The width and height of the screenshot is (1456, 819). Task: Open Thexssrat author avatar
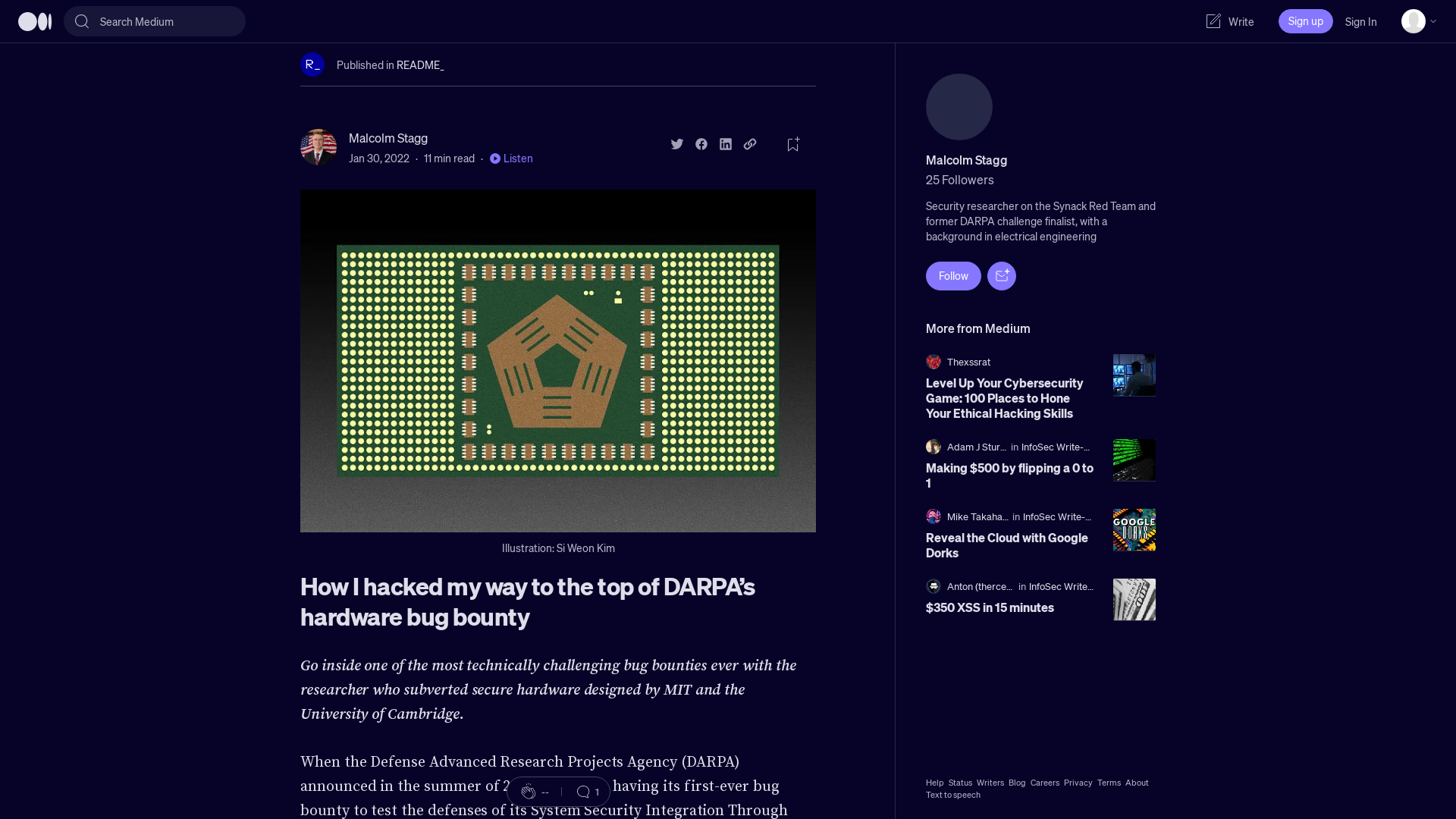pyautogui.click(x=934, y=362)
